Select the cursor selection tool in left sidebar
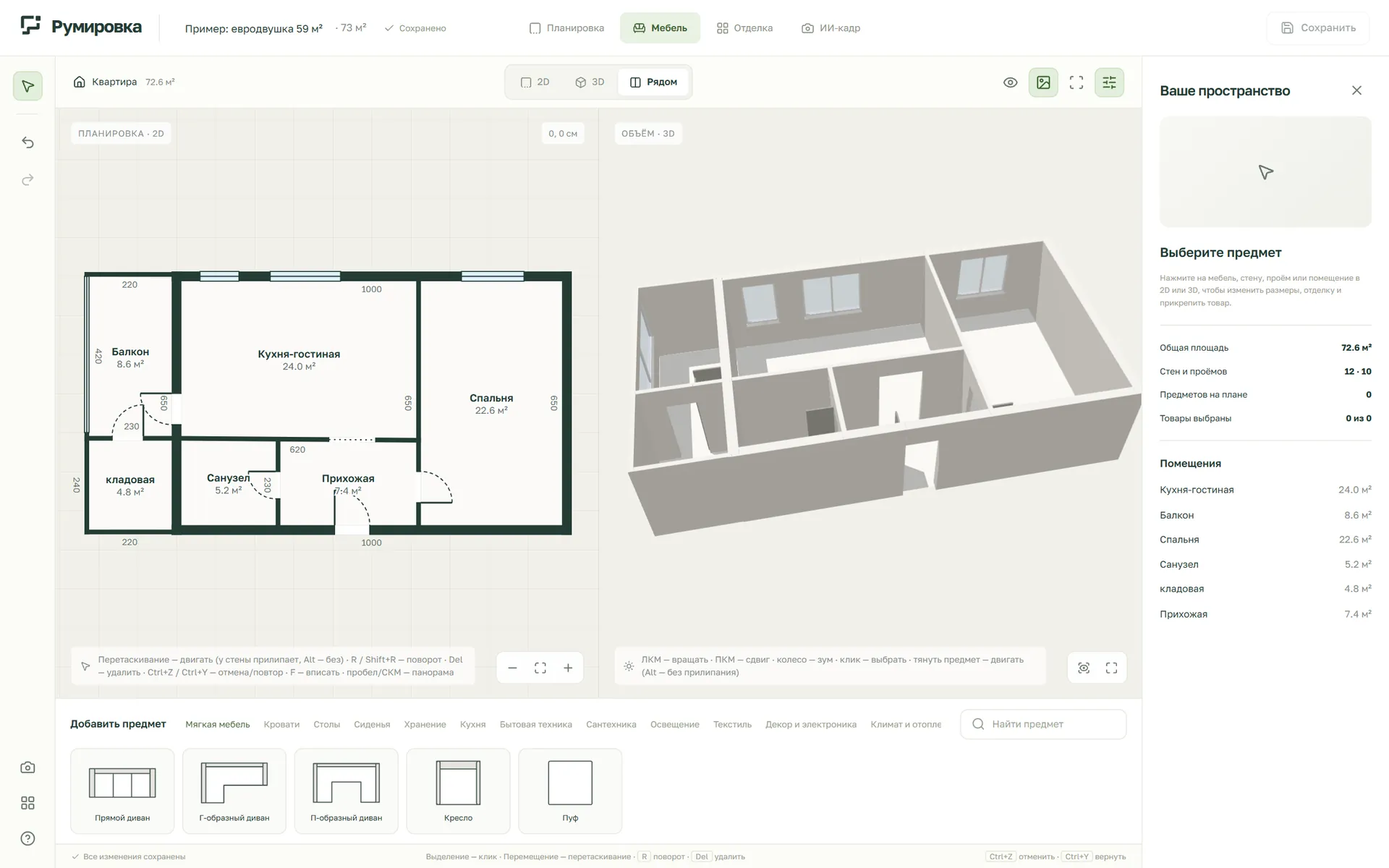The height and width of the screenshot is (868, 1389). pyautogui.click(x=27, y=86)
